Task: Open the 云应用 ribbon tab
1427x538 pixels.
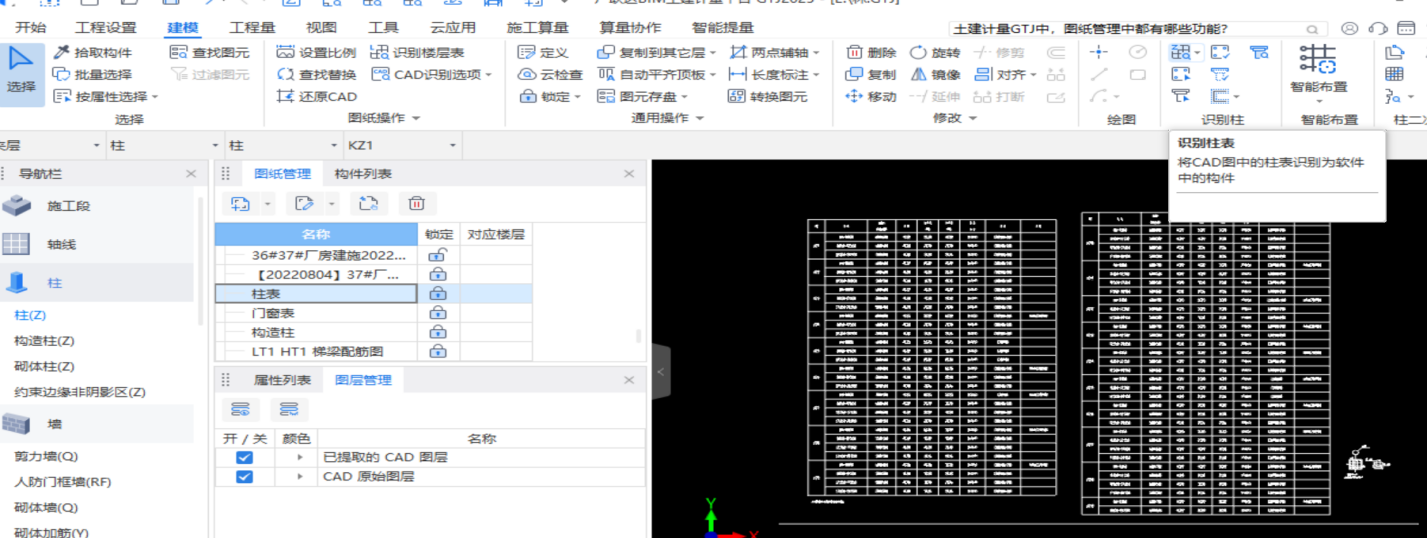Action: pyautogui.click(x=454, y=27)
